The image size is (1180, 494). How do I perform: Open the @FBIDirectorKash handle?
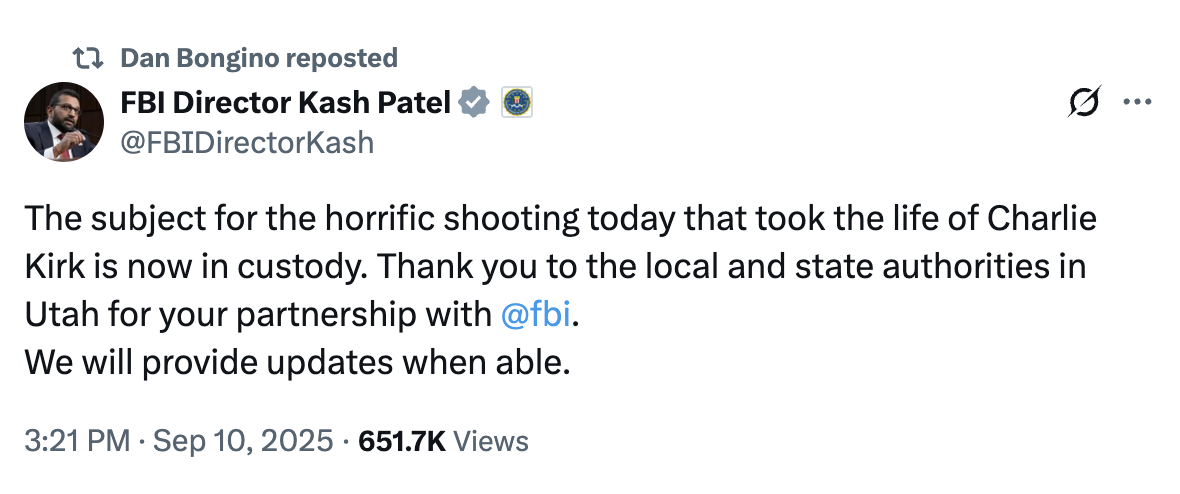(247, 143)
